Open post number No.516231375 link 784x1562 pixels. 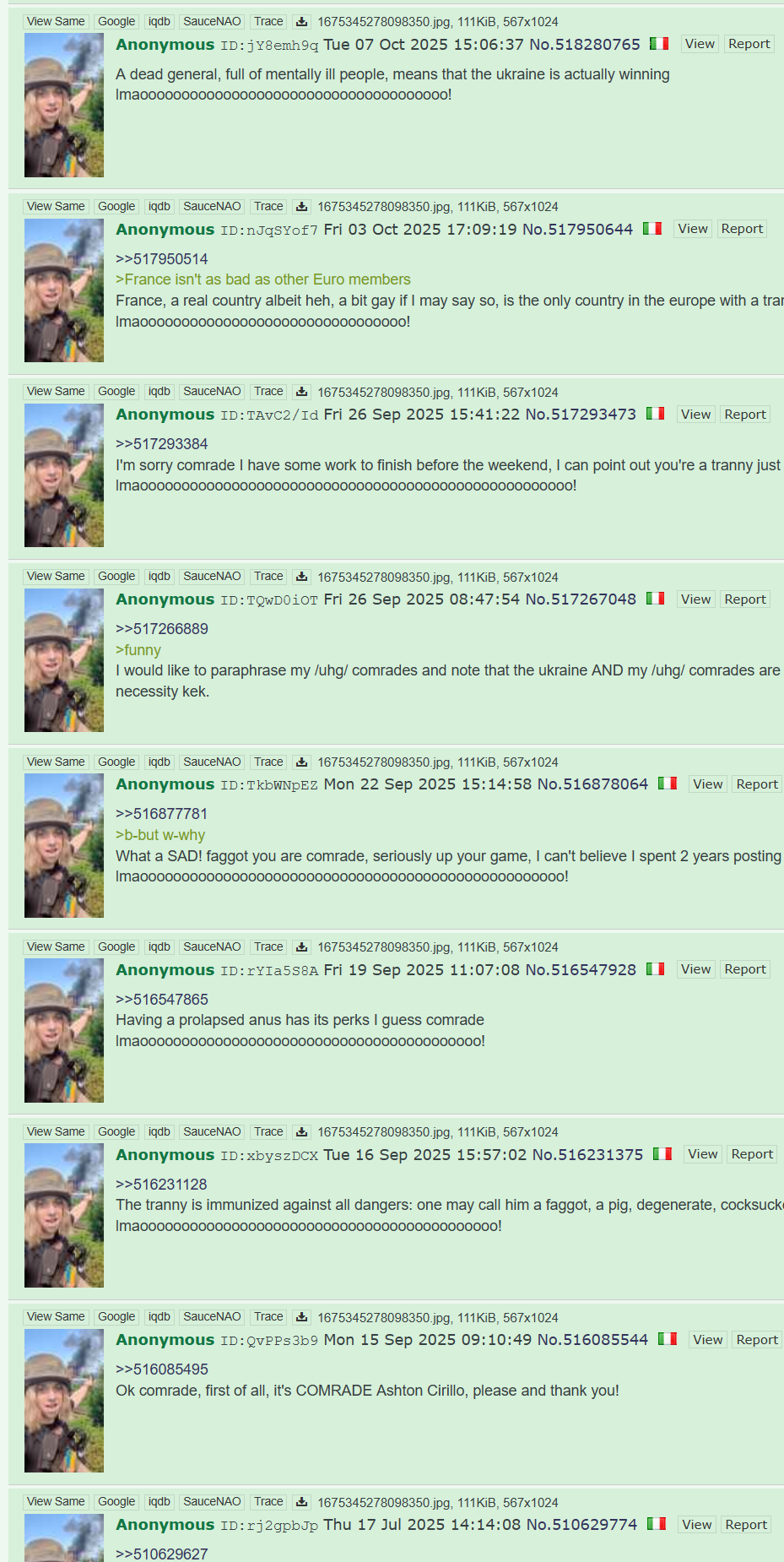click(587, 1154)
